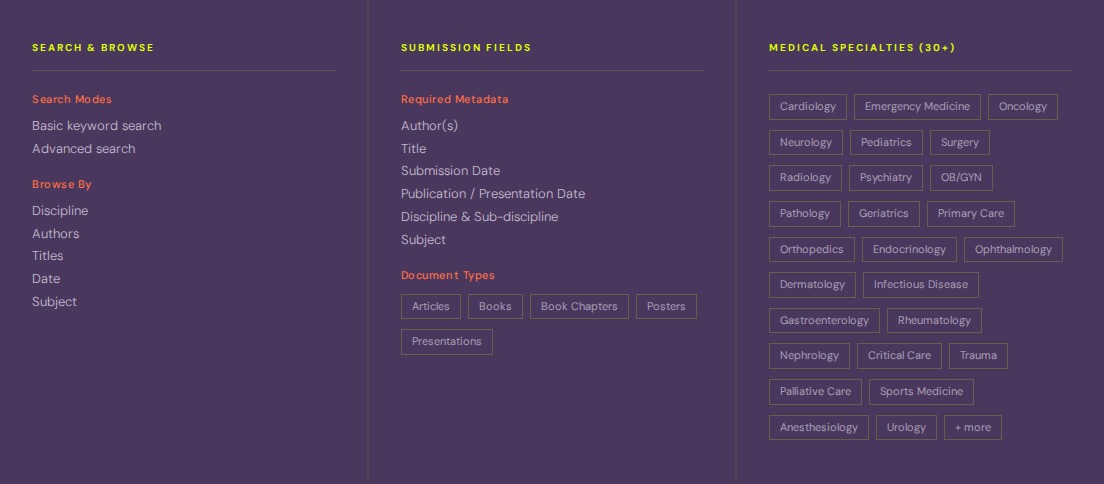Choose the Emergency Medicine tag
Image resolution: width=1104 pixels, height=484 pixels.
pos(917,107)
